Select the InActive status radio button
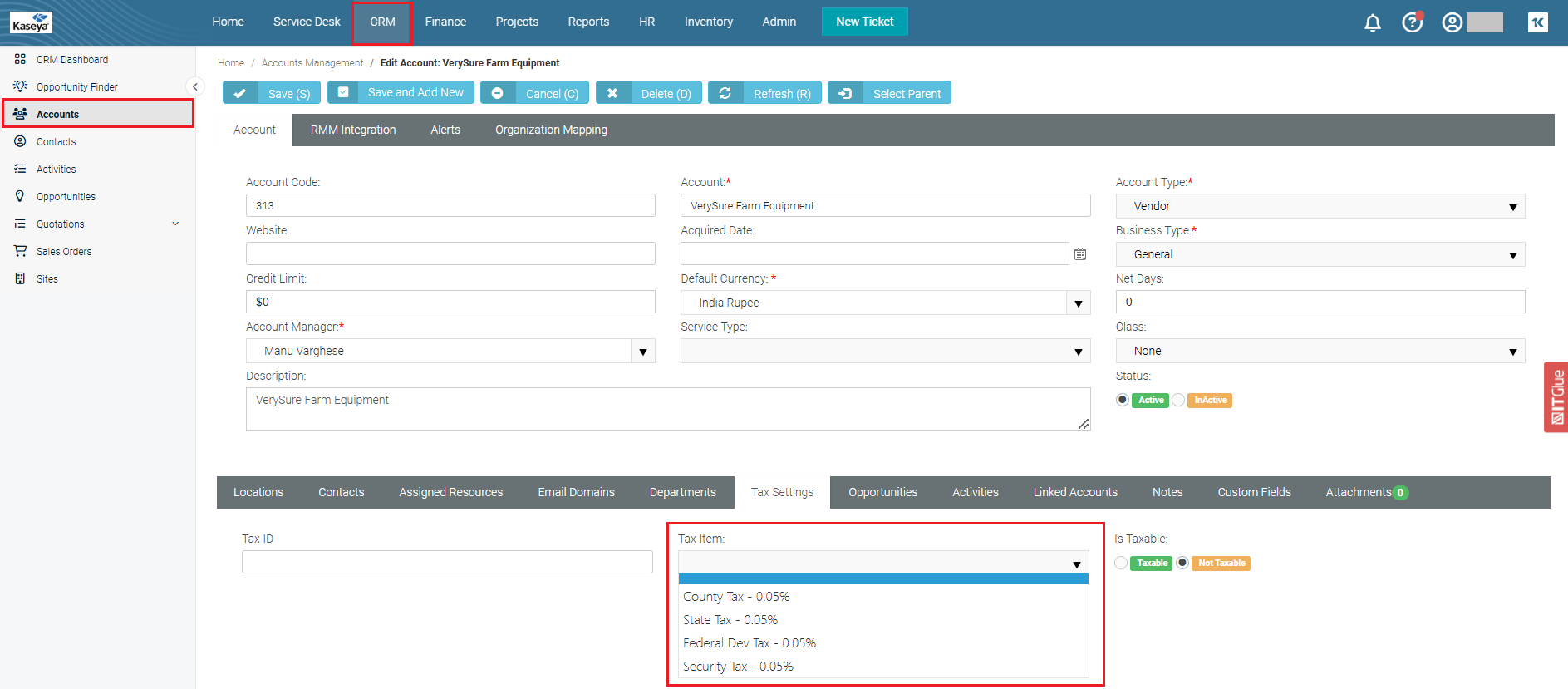This screenshot has height=689, width=1568. point(1178,401)
